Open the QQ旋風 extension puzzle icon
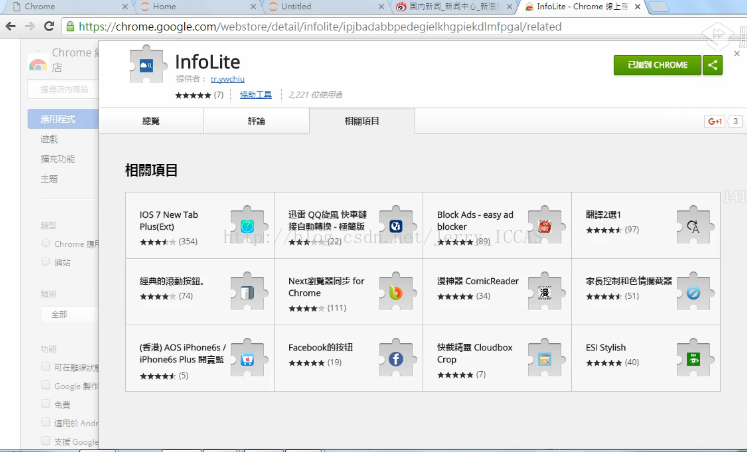Image resolution: width=747 pixels, height=452 pixels. pyautogui.click(x=396, y=225)
